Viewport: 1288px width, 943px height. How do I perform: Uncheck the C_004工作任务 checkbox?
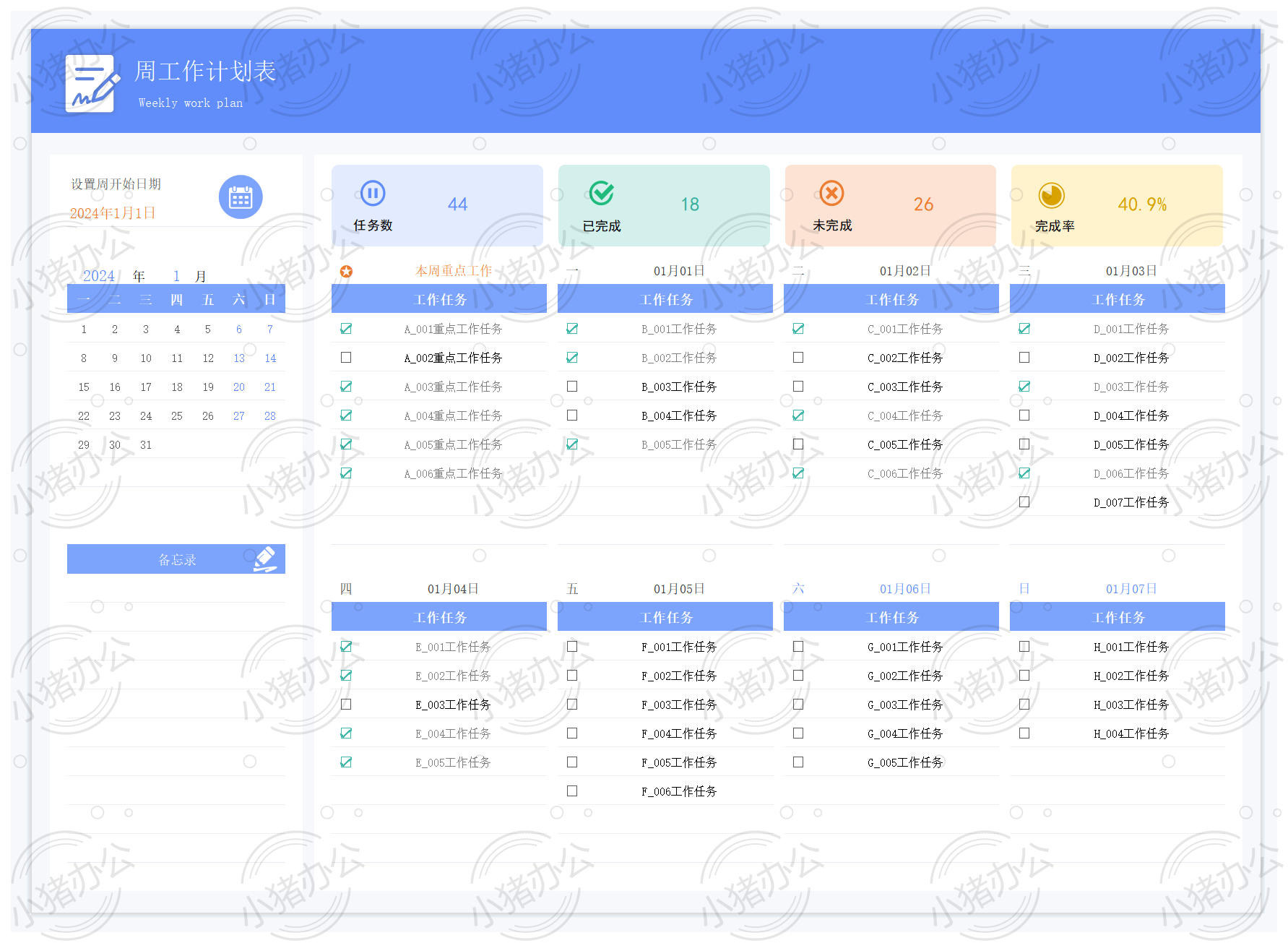798,415
